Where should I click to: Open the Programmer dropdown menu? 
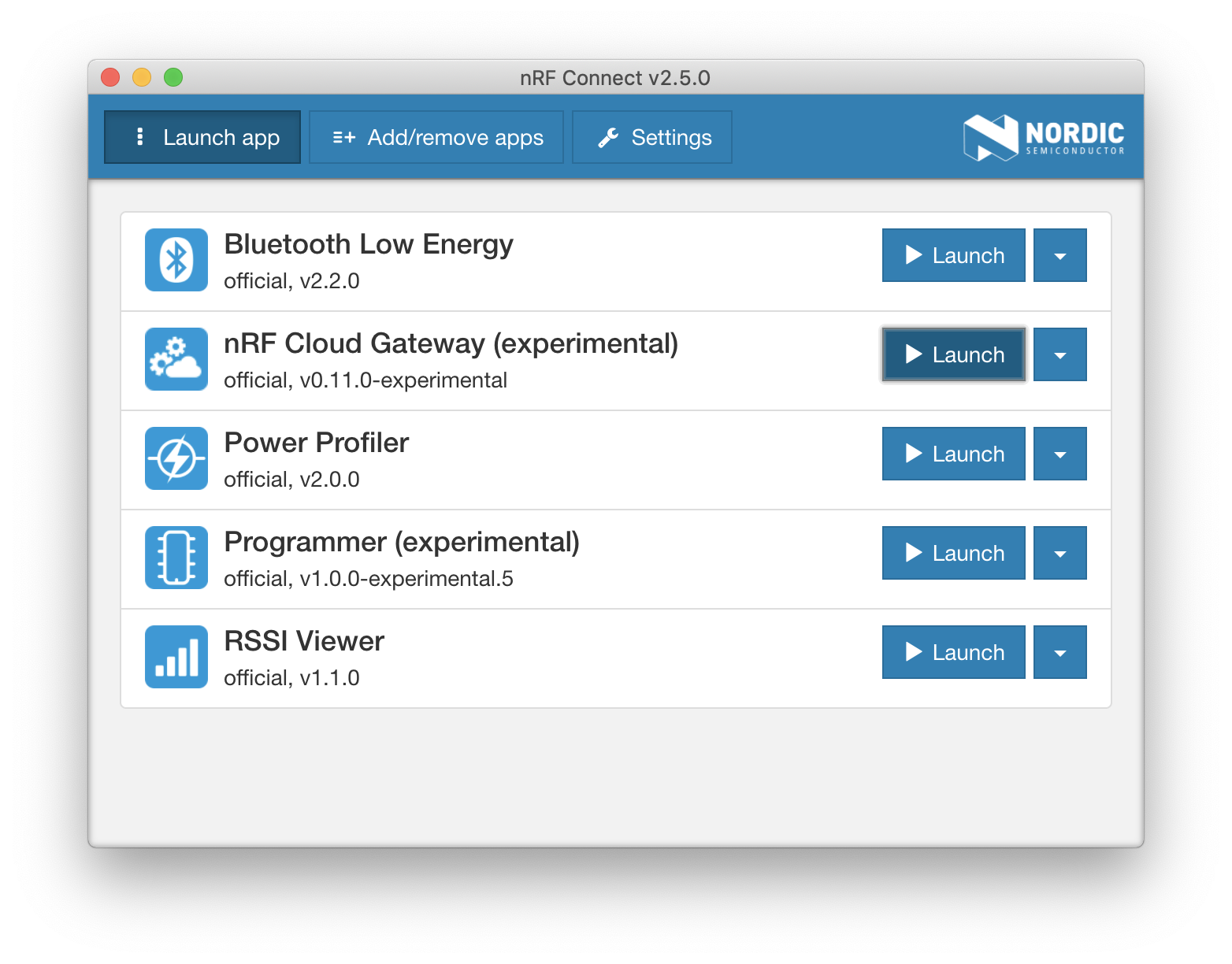coord(1059,553)
